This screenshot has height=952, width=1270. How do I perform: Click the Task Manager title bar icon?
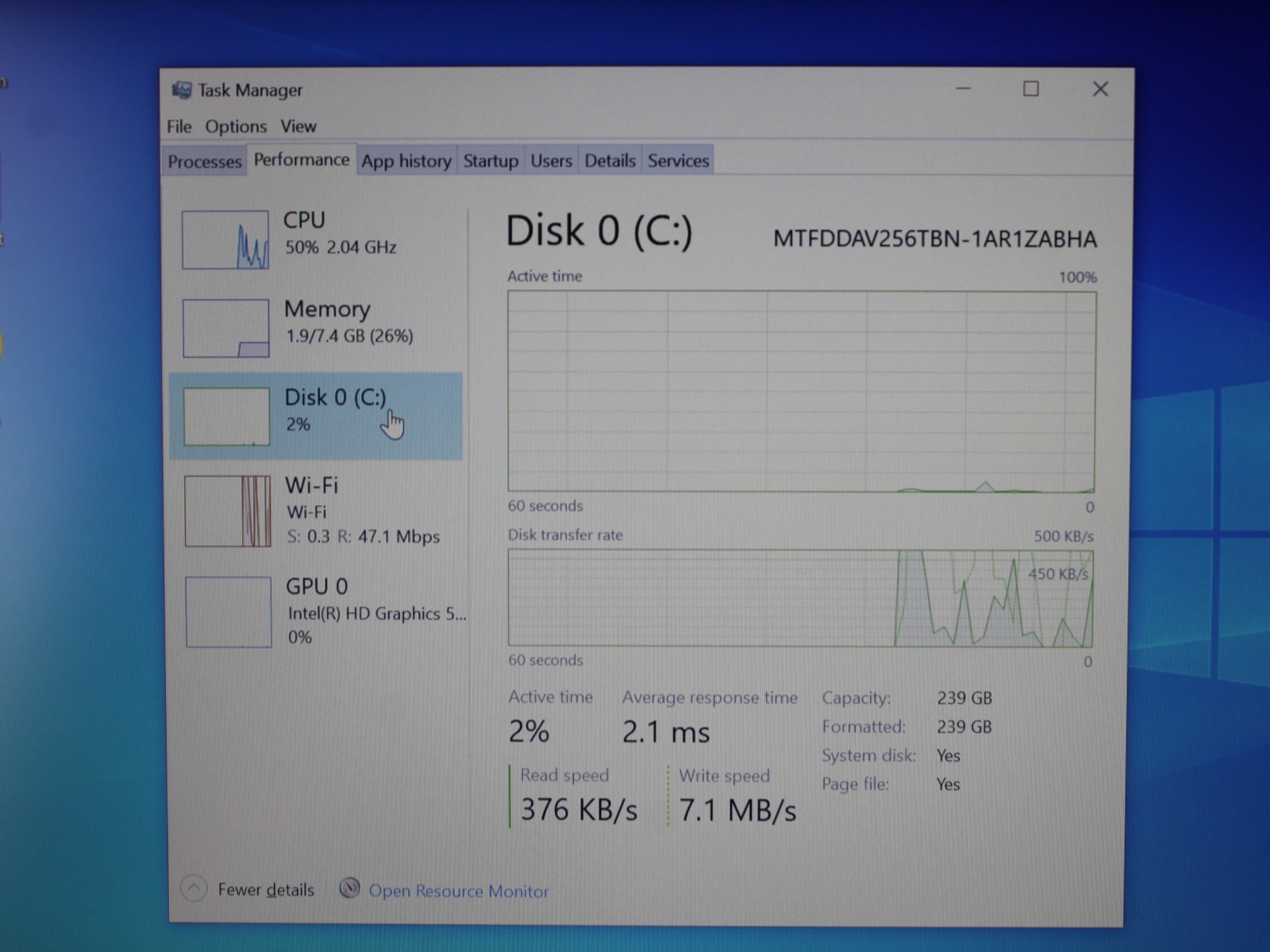tap(182, 90)
